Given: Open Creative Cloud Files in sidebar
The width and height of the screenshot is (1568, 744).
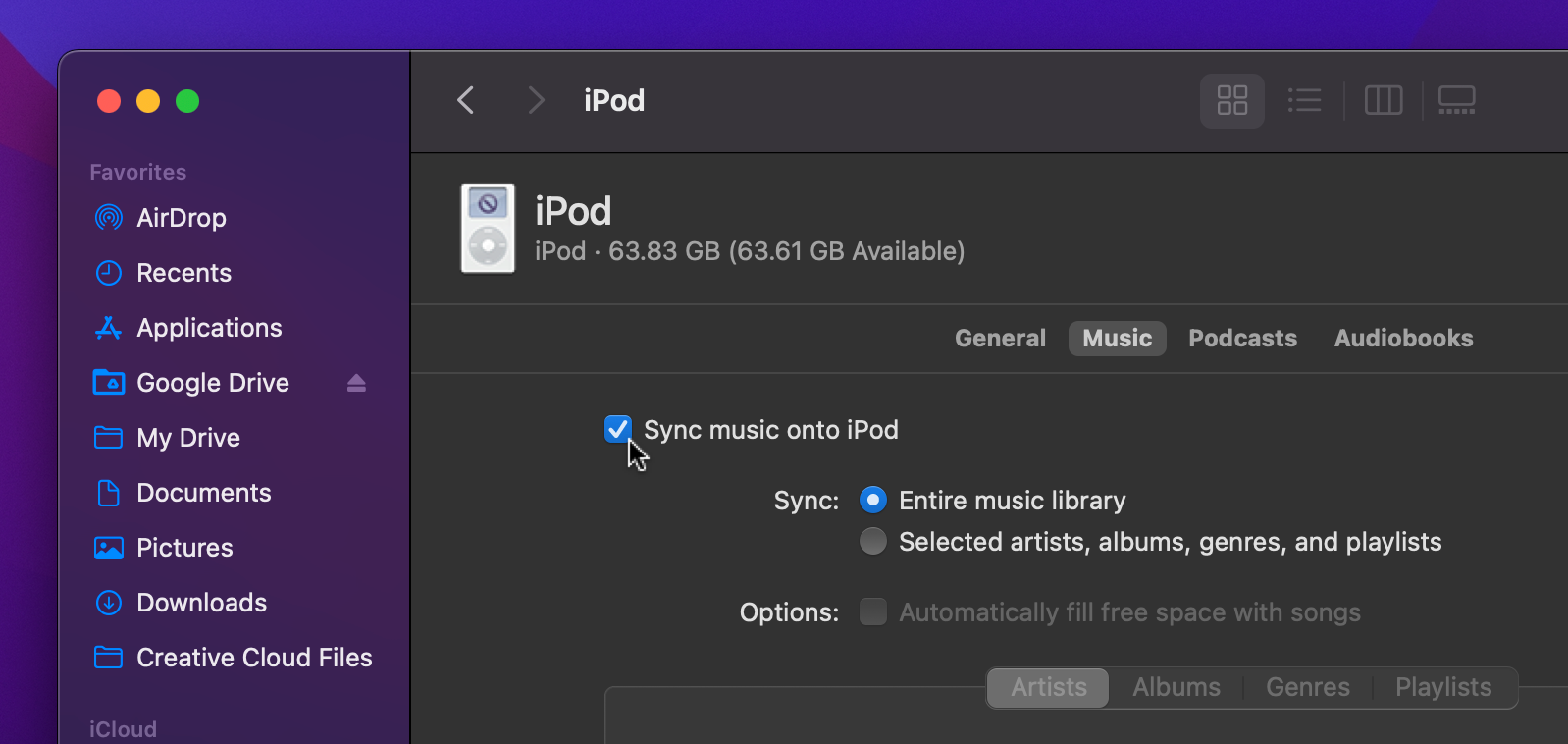Looking at the screenshot, I should (x=253, y=658).
